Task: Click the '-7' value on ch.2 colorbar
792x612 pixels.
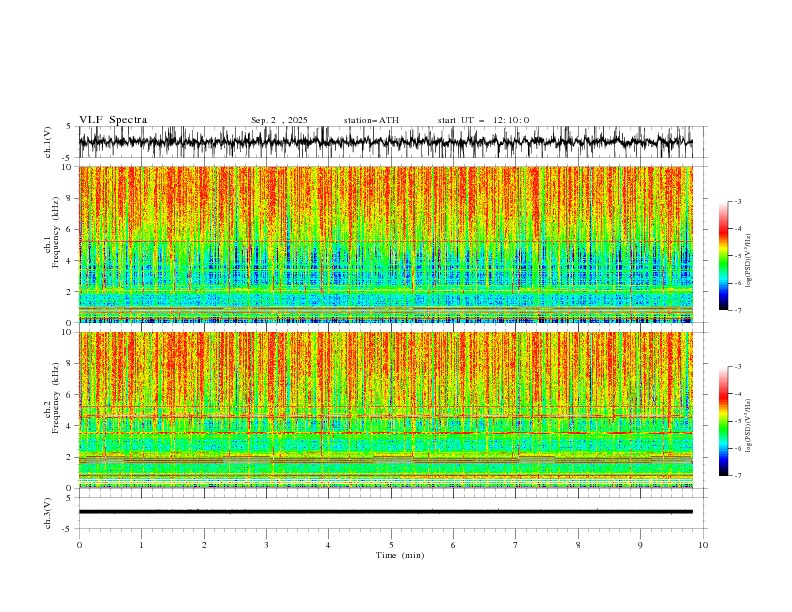Action: tap(737, 475)
